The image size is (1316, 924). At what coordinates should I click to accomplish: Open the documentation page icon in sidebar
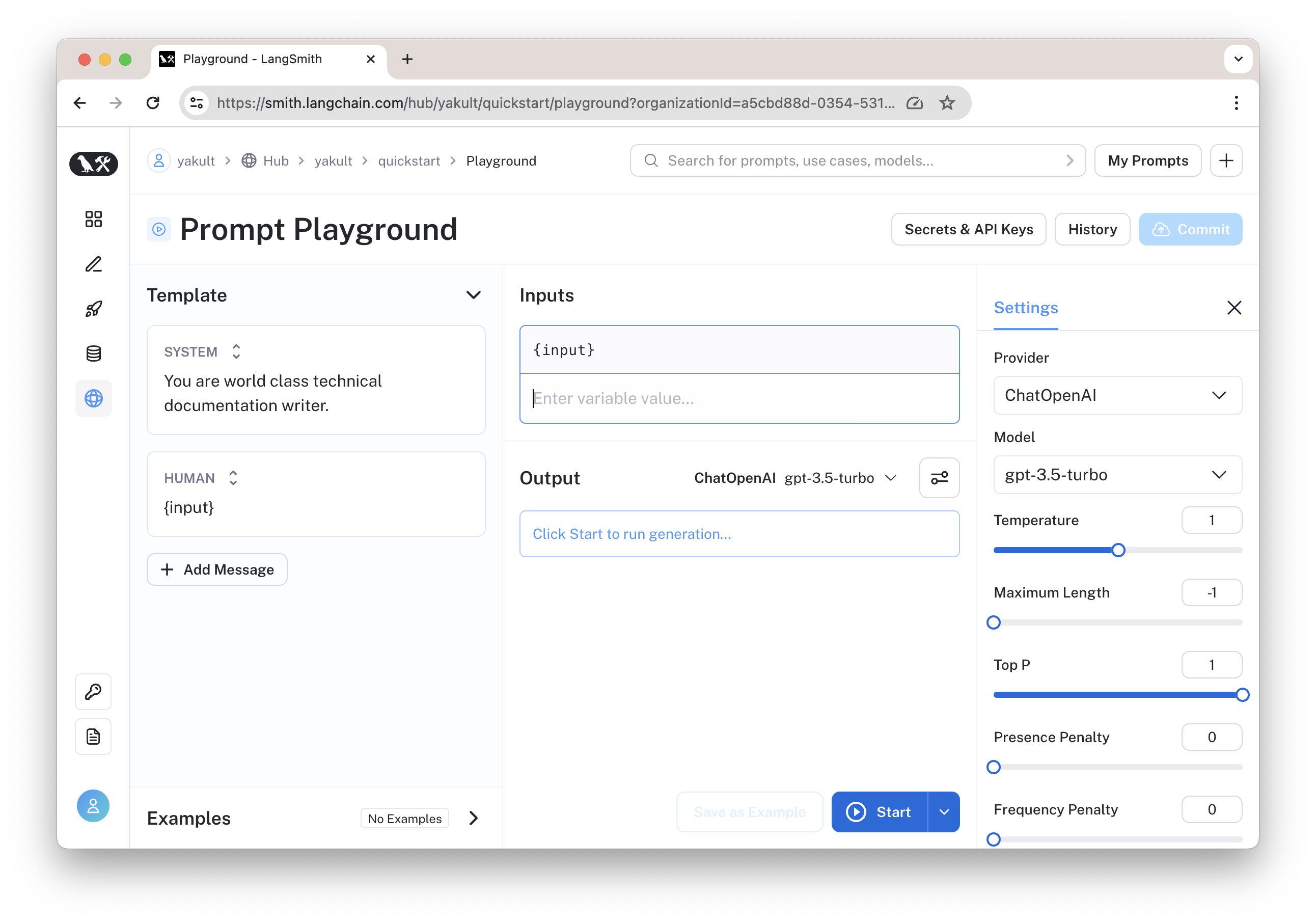pyautogui.click(x=93, y=737)
